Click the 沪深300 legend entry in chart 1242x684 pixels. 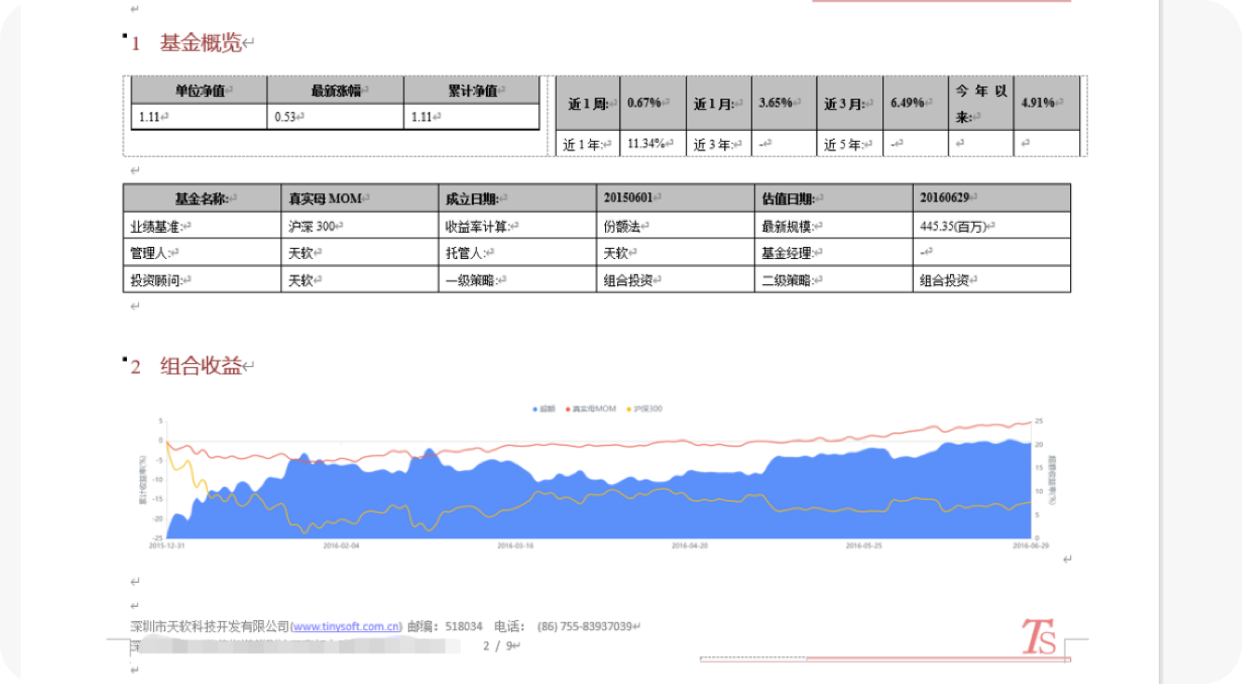coord(645,408)
